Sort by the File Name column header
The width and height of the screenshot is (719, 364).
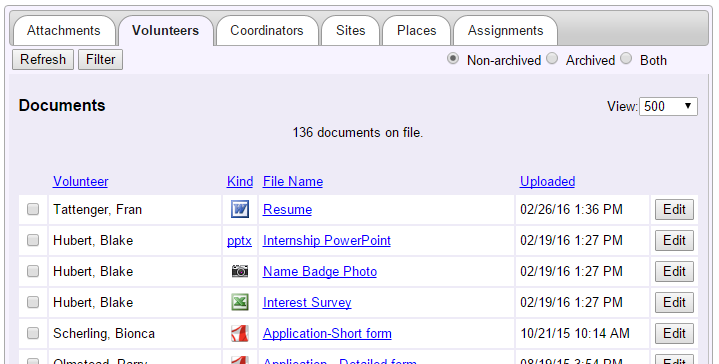coord(293,182)
